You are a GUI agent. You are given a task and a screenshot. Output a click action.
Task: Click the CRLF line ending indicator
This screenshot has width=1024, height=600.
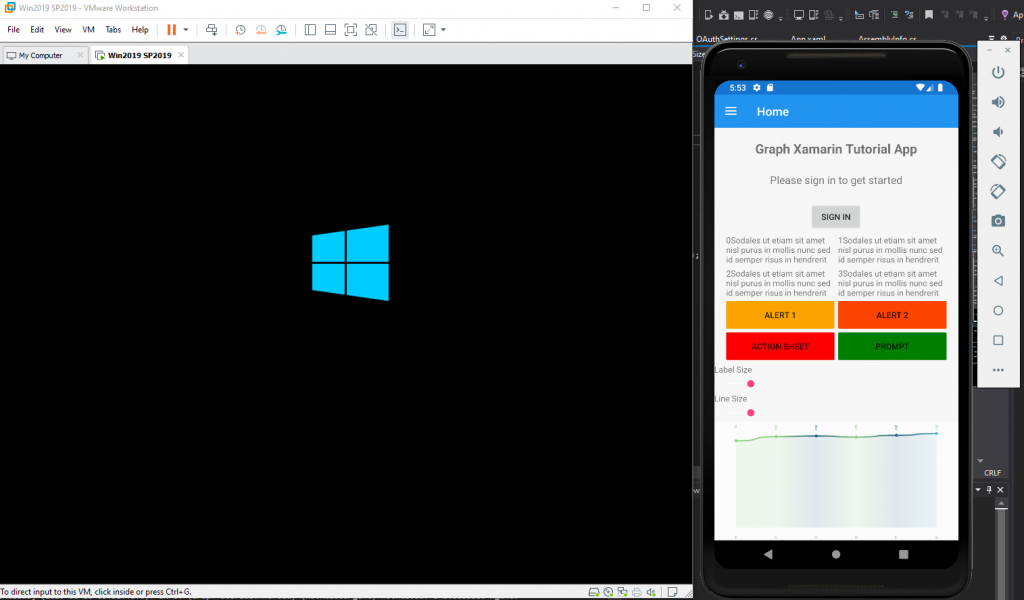993,473
